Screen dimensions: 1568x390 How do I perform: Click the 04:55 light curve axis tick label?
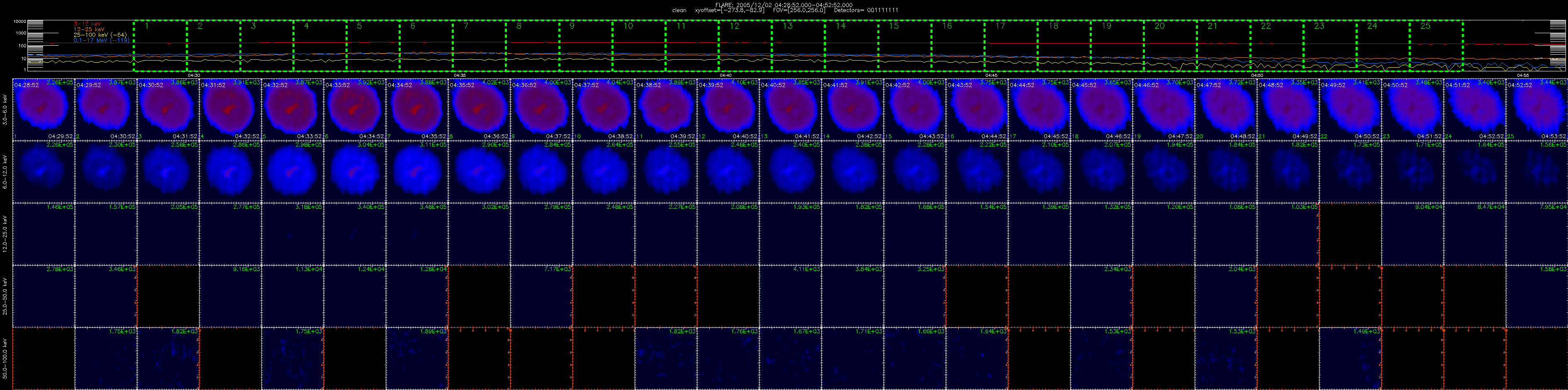point(1523,75)
